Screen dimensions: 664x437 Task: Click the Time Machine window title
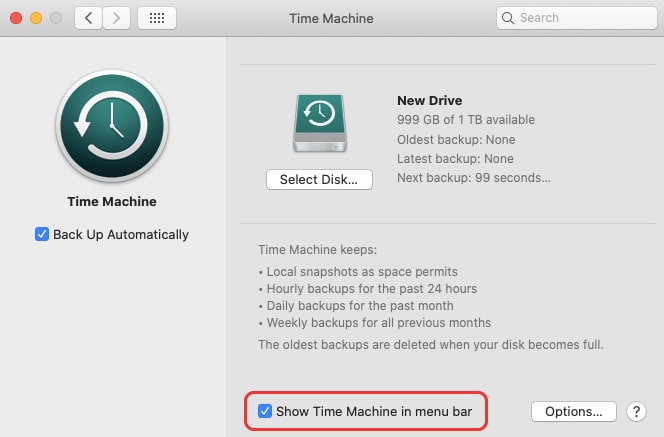click(332, 18)
